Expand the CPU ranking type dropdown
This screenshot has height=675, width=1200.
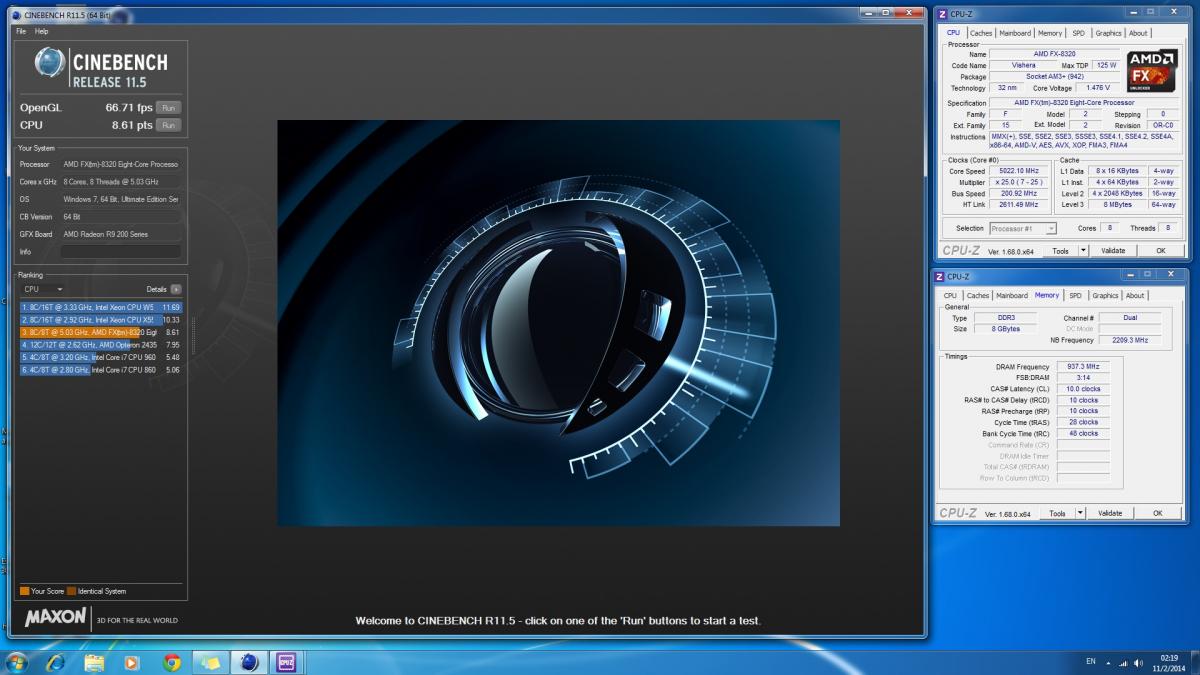[x=43, y=289]
